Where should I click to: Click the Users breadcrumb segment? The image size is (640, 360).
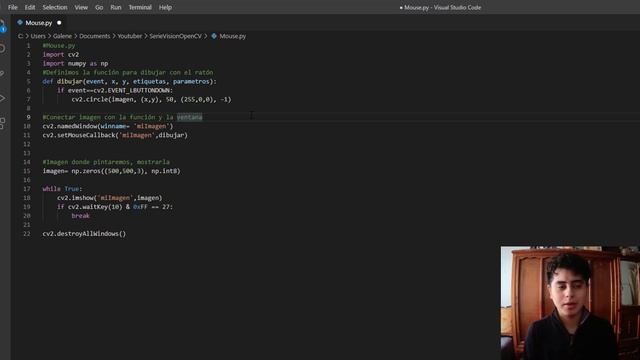pyautogui.click(x=38, y=36)
